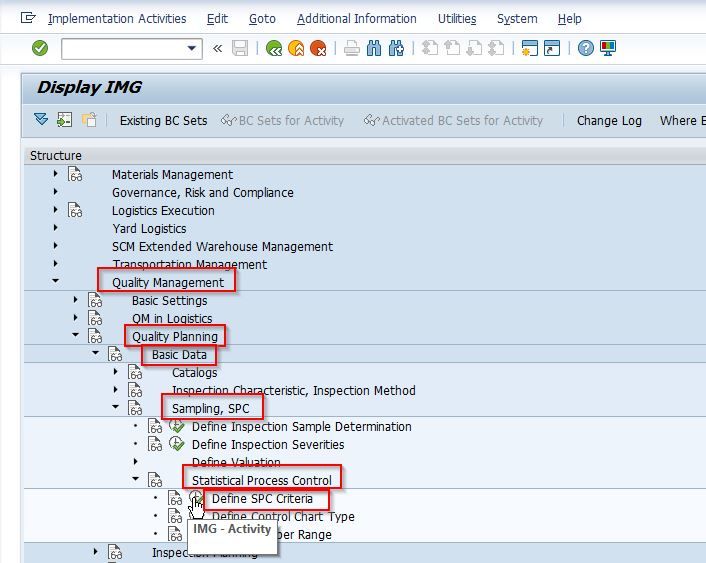The image size is (706, 563).
Task: Click the Last Page icon
Action: pyautogui.click(x=496, y=48)
